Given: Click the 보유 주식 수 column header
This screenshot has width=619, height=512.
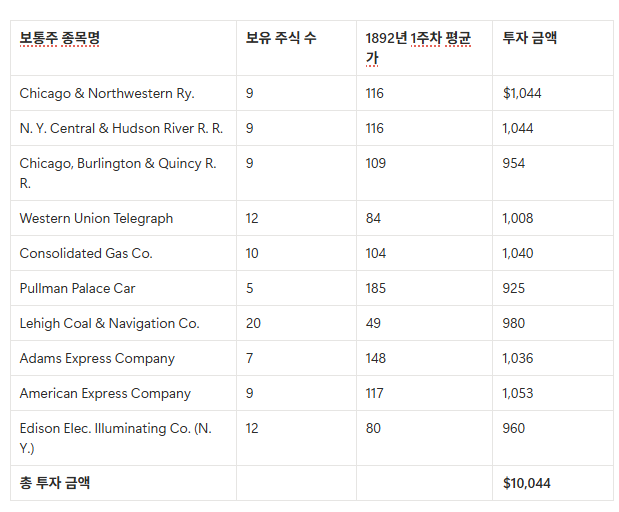Looking at the screenshot, I should [281, 39].
